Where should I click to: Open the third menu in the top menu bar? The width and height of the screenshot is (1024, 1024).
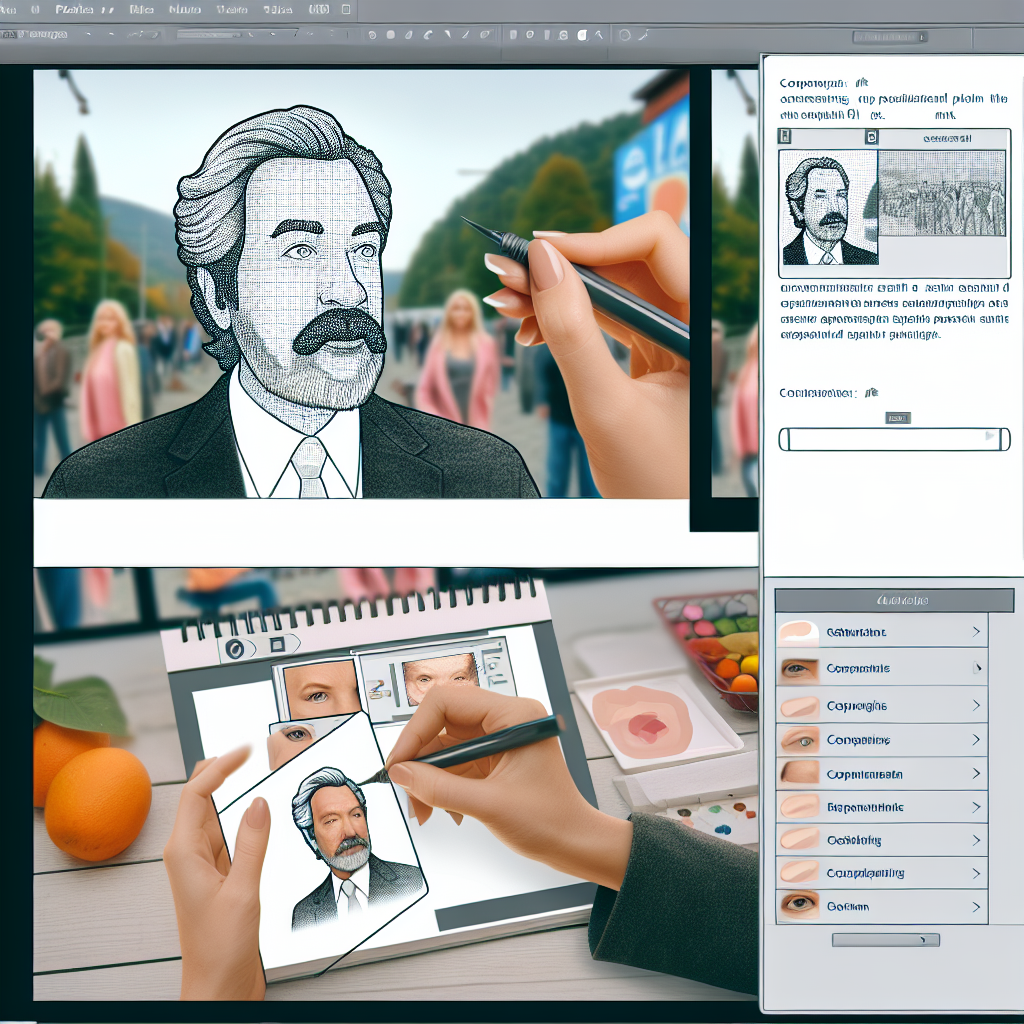[142, 10]
